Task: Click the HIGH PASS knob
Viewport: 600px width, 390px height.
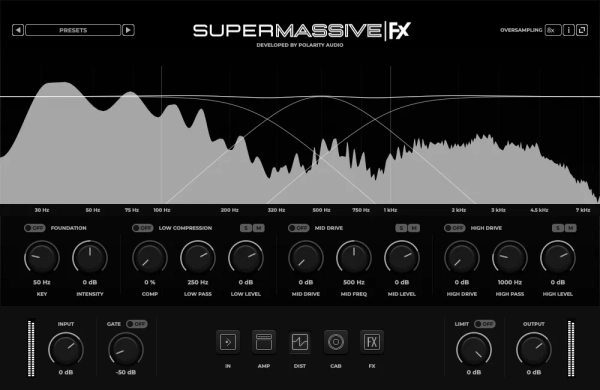Action: pyautogui.click(x=510, y=258)
